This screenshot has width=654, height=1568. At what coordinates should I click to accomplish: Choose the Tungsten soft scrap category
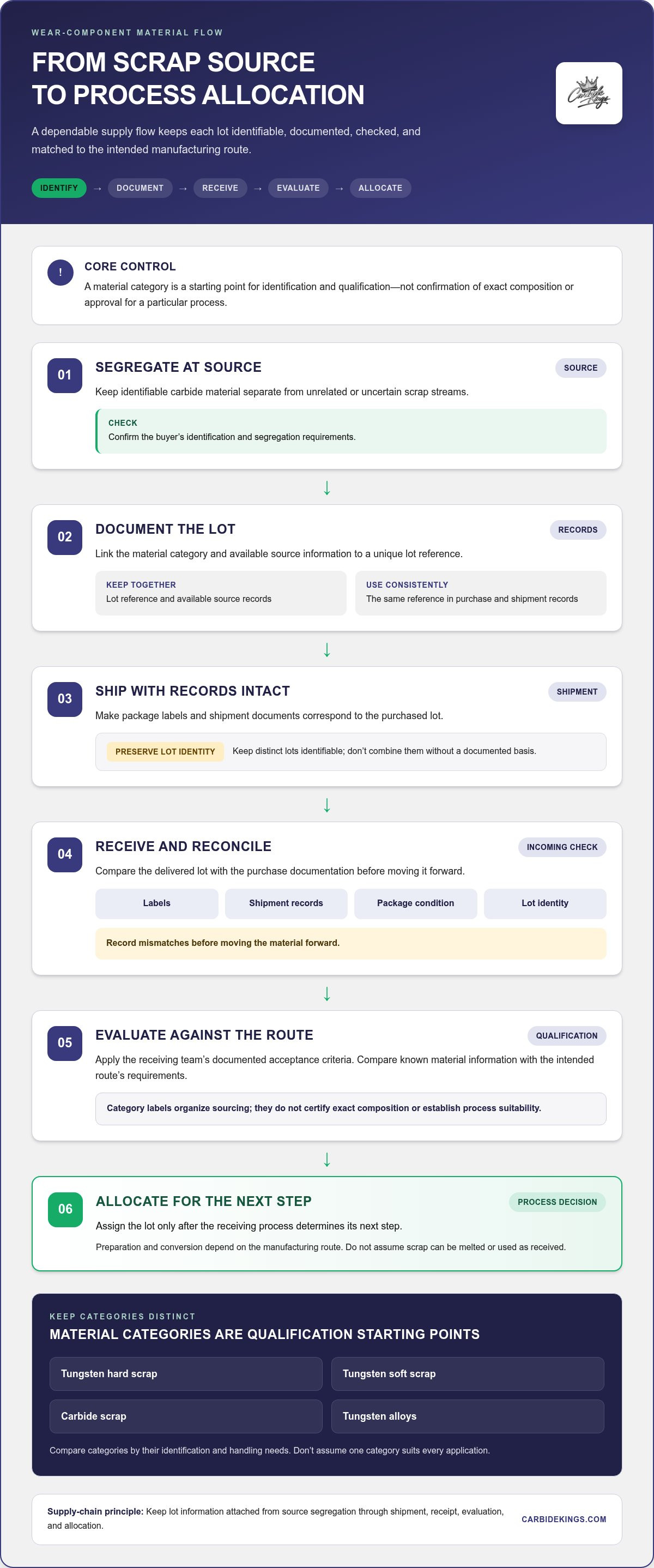pos(467,1374)
